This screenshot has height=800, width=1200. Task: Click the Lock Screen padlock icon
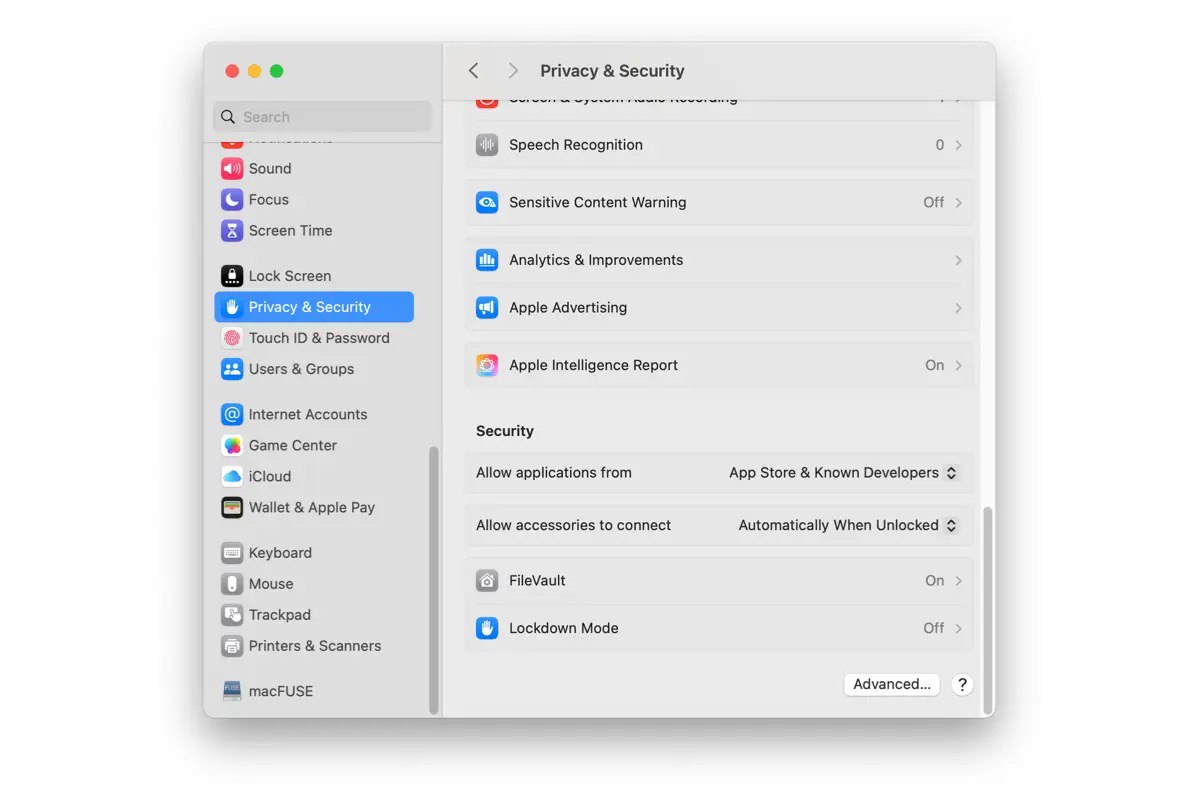pos(232,276)
